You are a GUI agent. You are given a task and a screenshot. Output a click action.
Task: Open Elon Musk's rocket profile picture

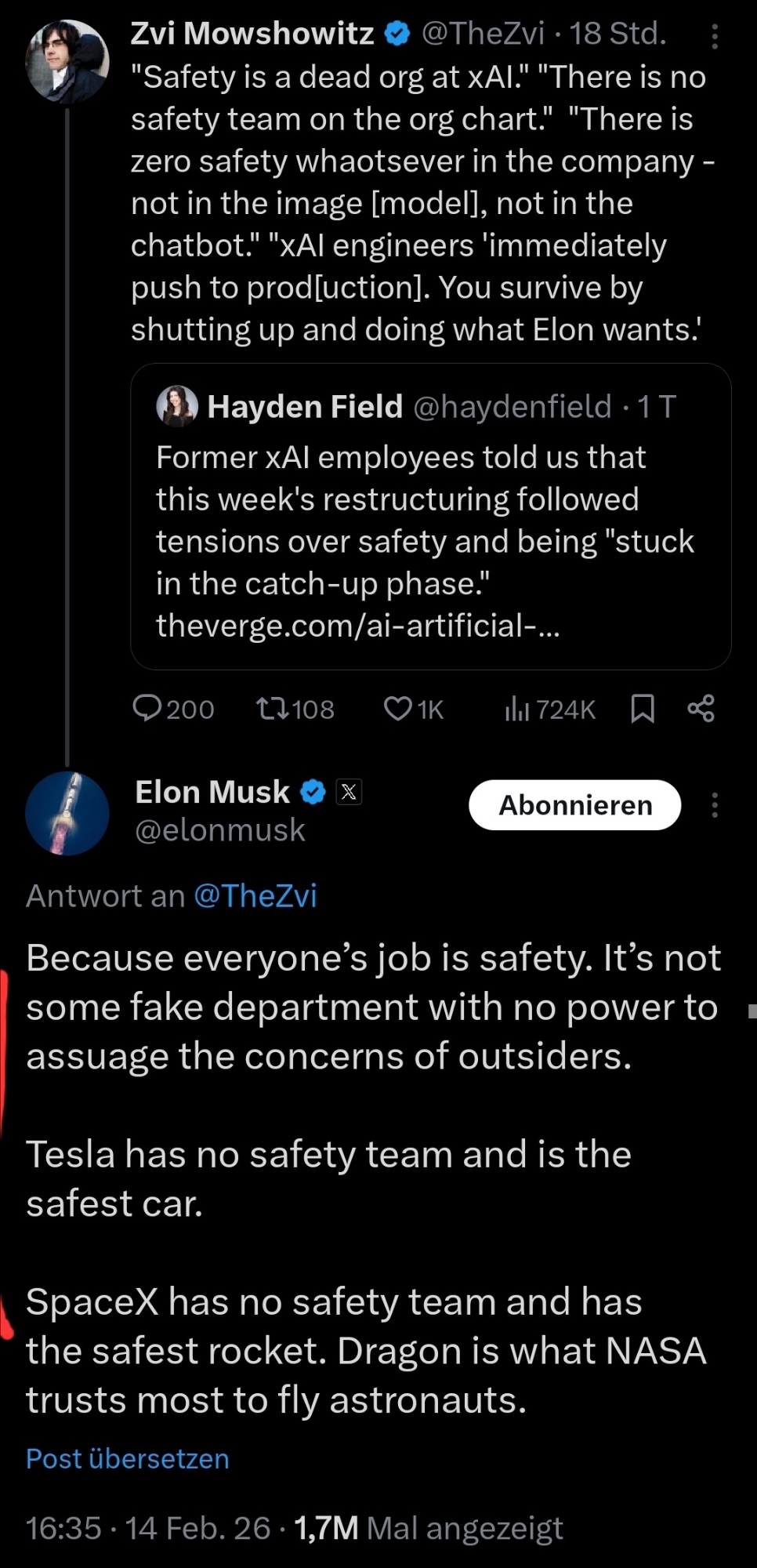point(67,812)
